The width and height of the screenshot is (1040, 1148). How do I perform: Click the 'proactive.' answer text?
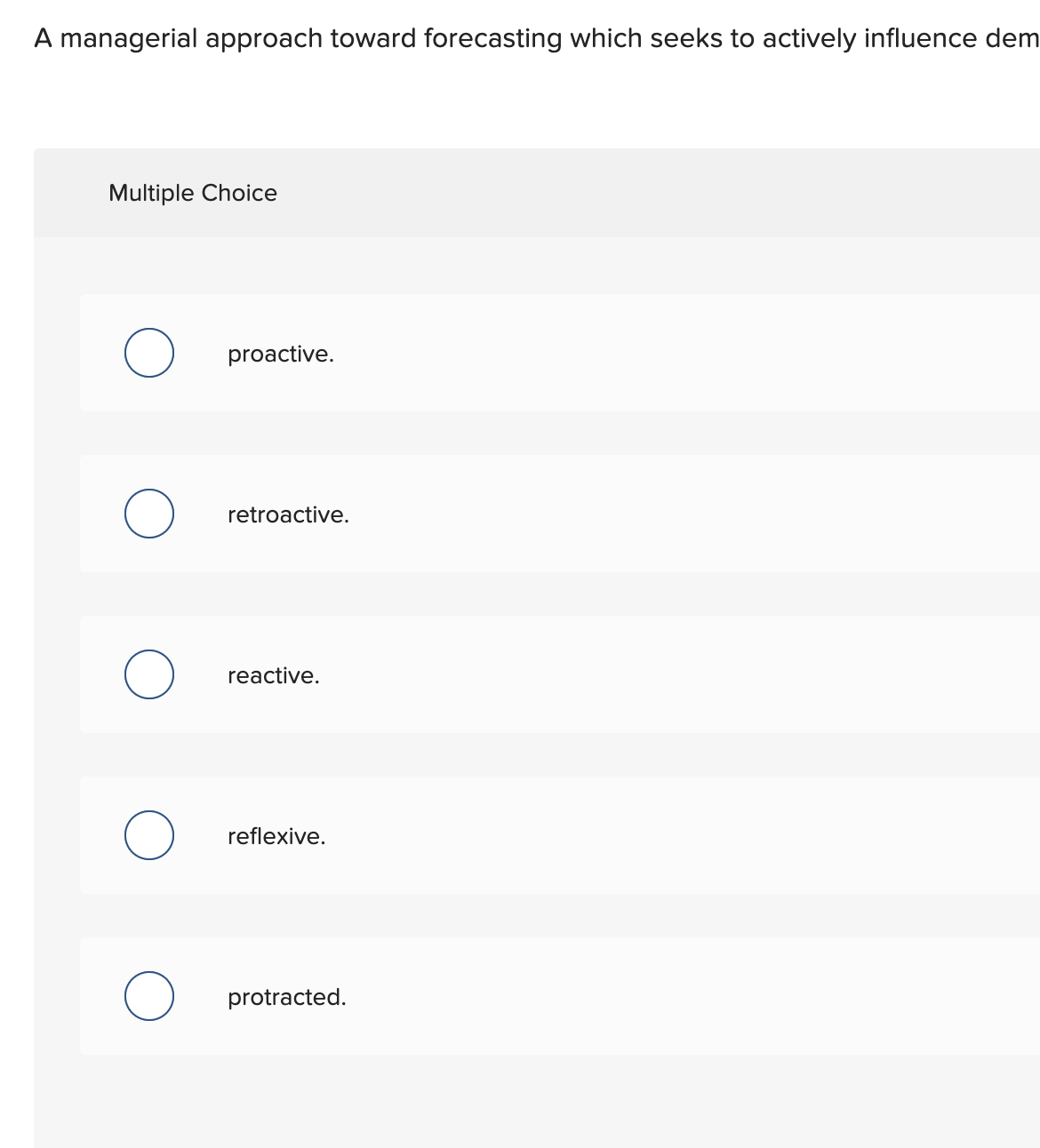coord(281,354)
